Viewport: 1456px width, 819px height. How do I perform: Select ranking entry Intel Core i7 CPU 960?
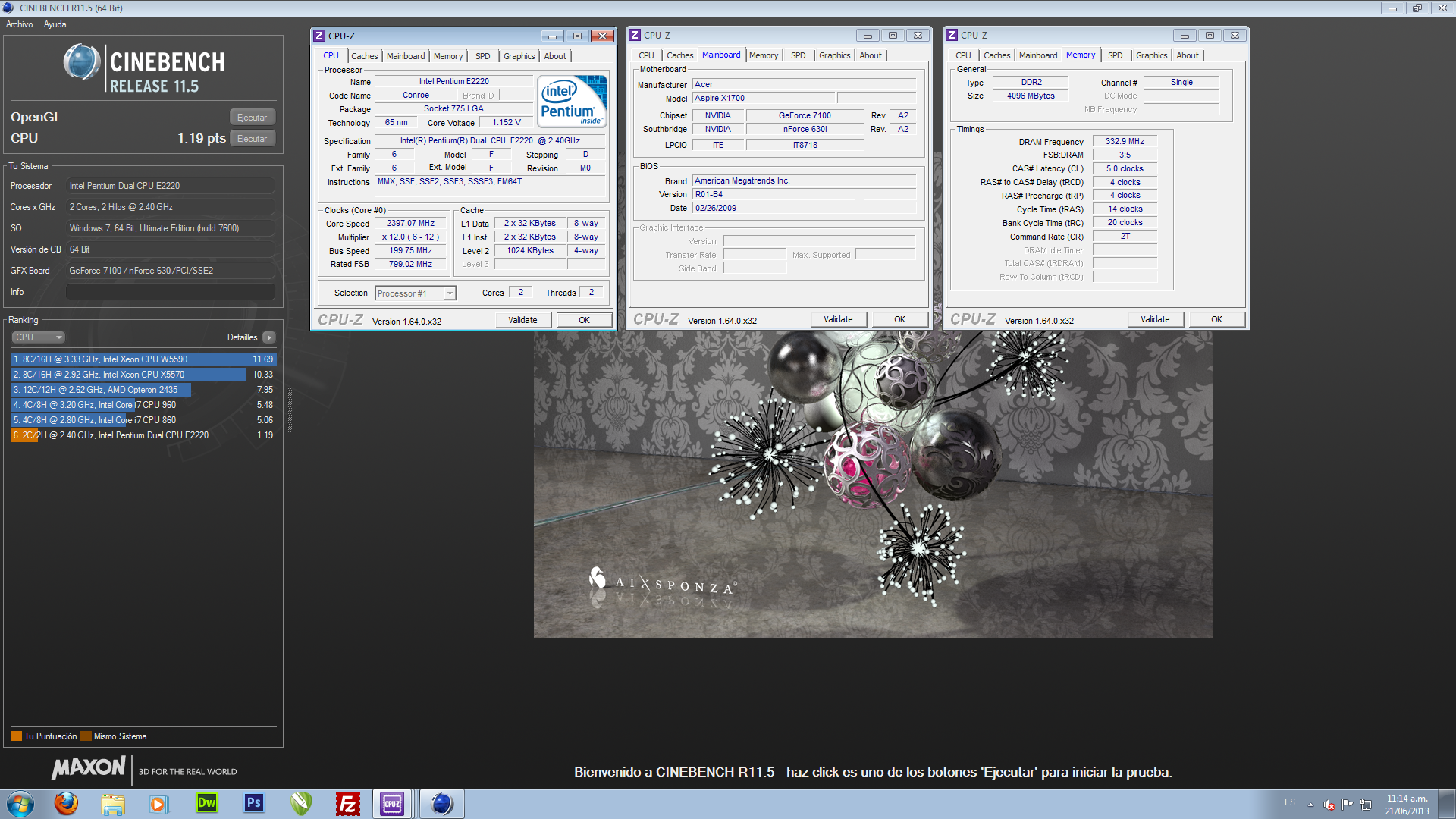pos(143,405)
